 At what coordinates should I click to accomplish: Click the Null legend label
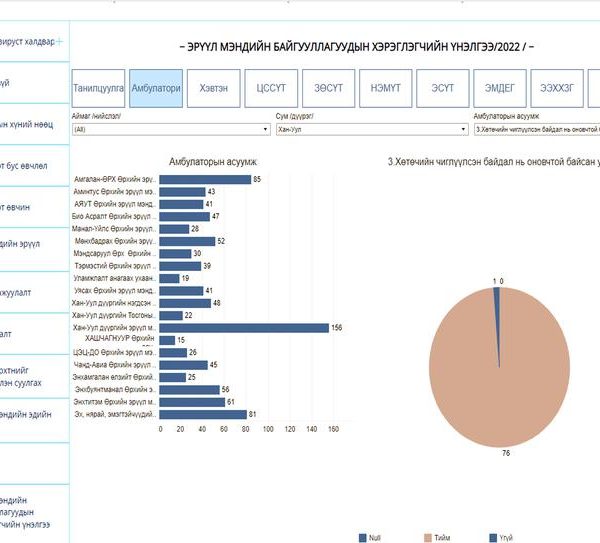(x=375, y=538)
